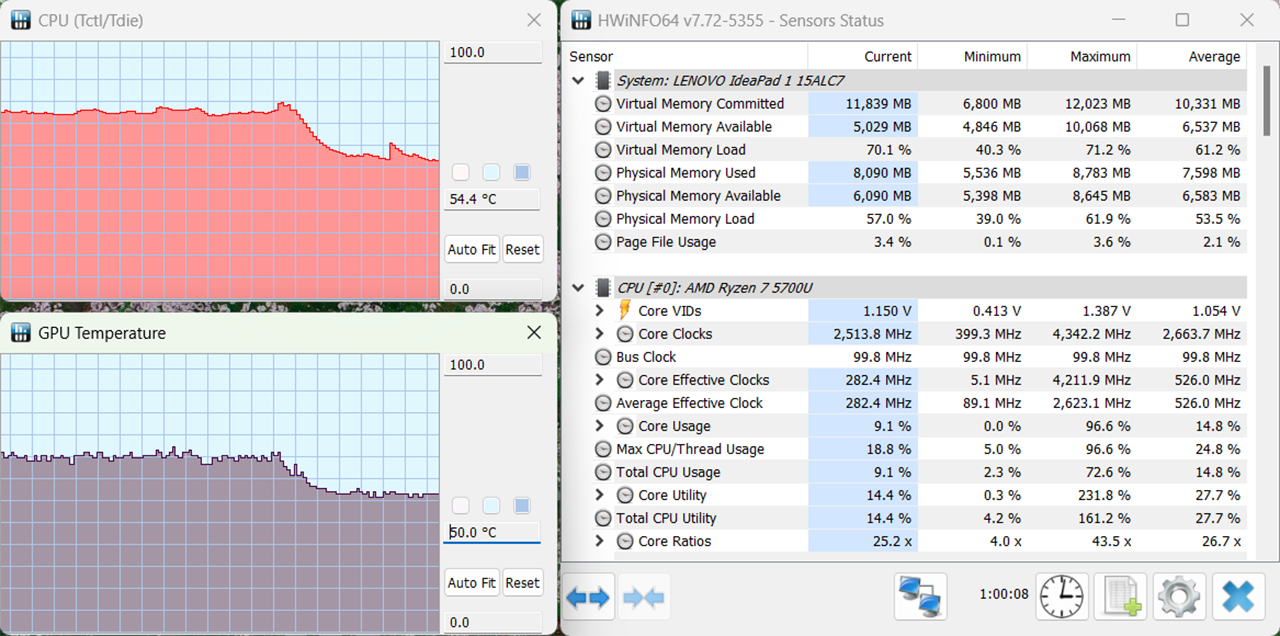Expand the Core Utility row
Image resolution: width=1280 pixels, height=636 pixels.
(600, 495)
